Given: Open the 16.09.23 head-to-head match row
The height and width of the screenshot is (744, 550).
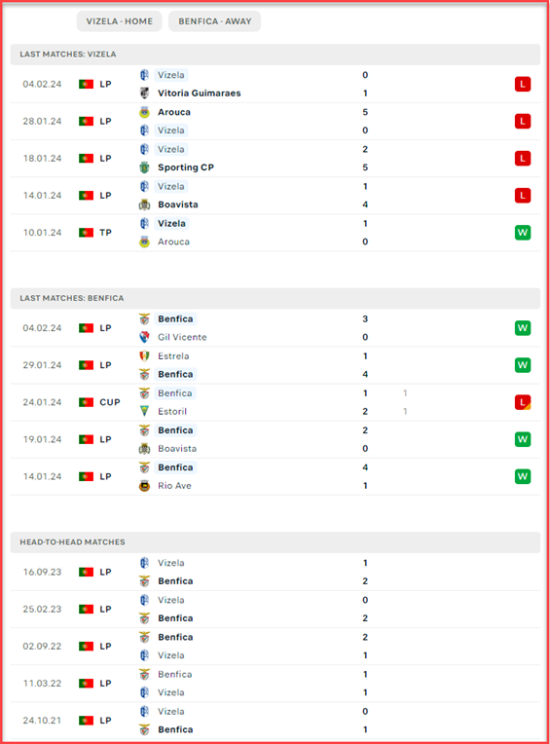Looking at the screenshot, I should point(275,572).
